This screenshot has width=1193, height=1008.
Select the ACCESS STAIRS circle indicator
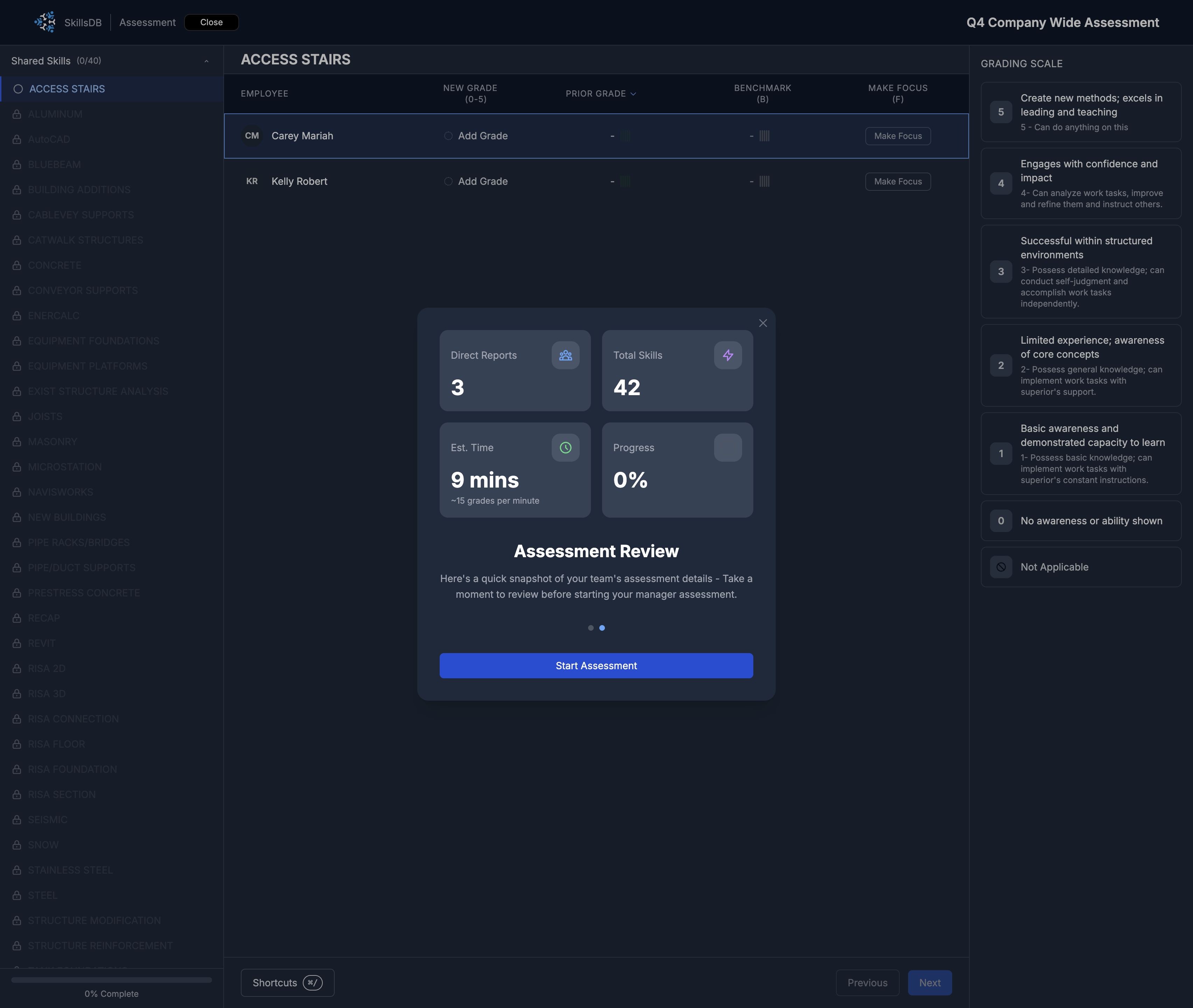click(x=18, y=89)
